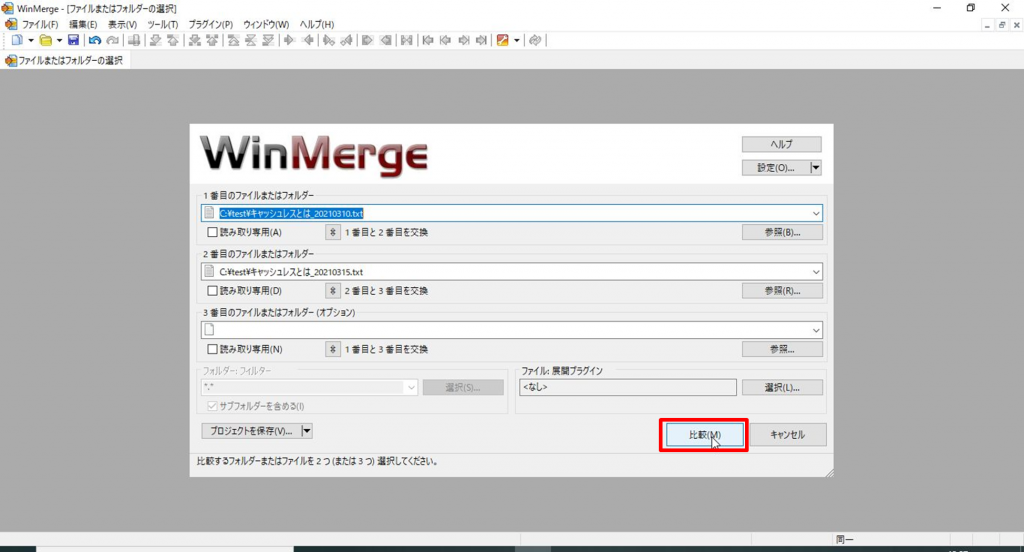Screen dimensions: 1024x552
Task: Open the ヘルプ(H) menu
Action: pyautogui.click(x=317, y=24)
